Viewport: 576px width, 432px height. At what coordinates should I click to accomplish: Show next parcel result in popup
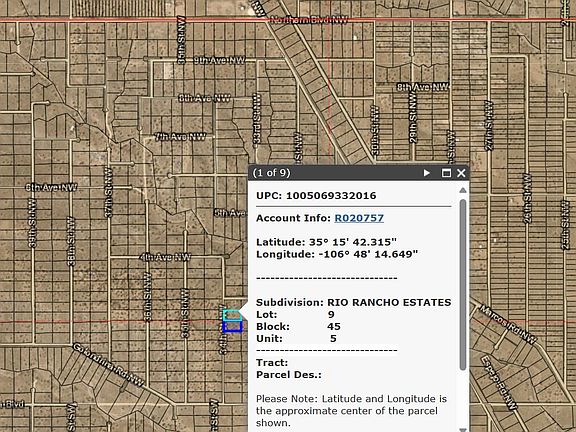tap(426, 173)
